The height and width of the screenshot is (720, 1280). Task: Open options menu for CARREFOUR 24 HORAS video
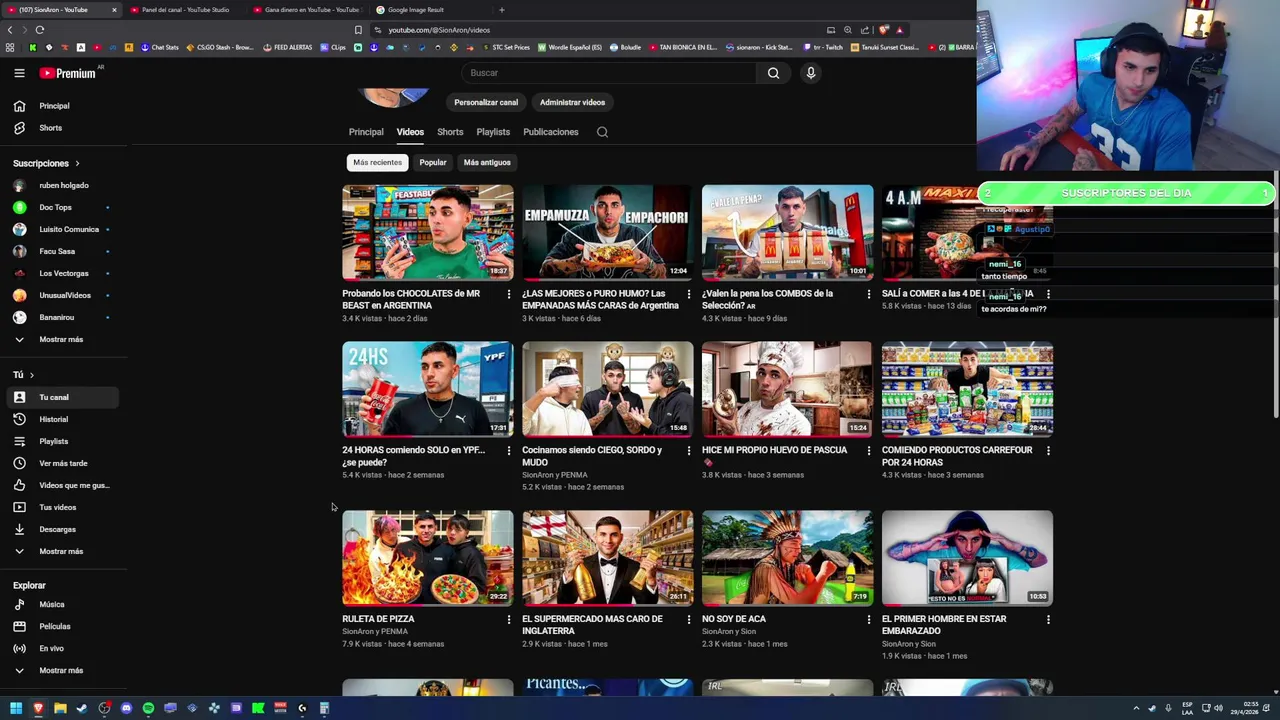pyautogui.click(x=1048, y=450)
